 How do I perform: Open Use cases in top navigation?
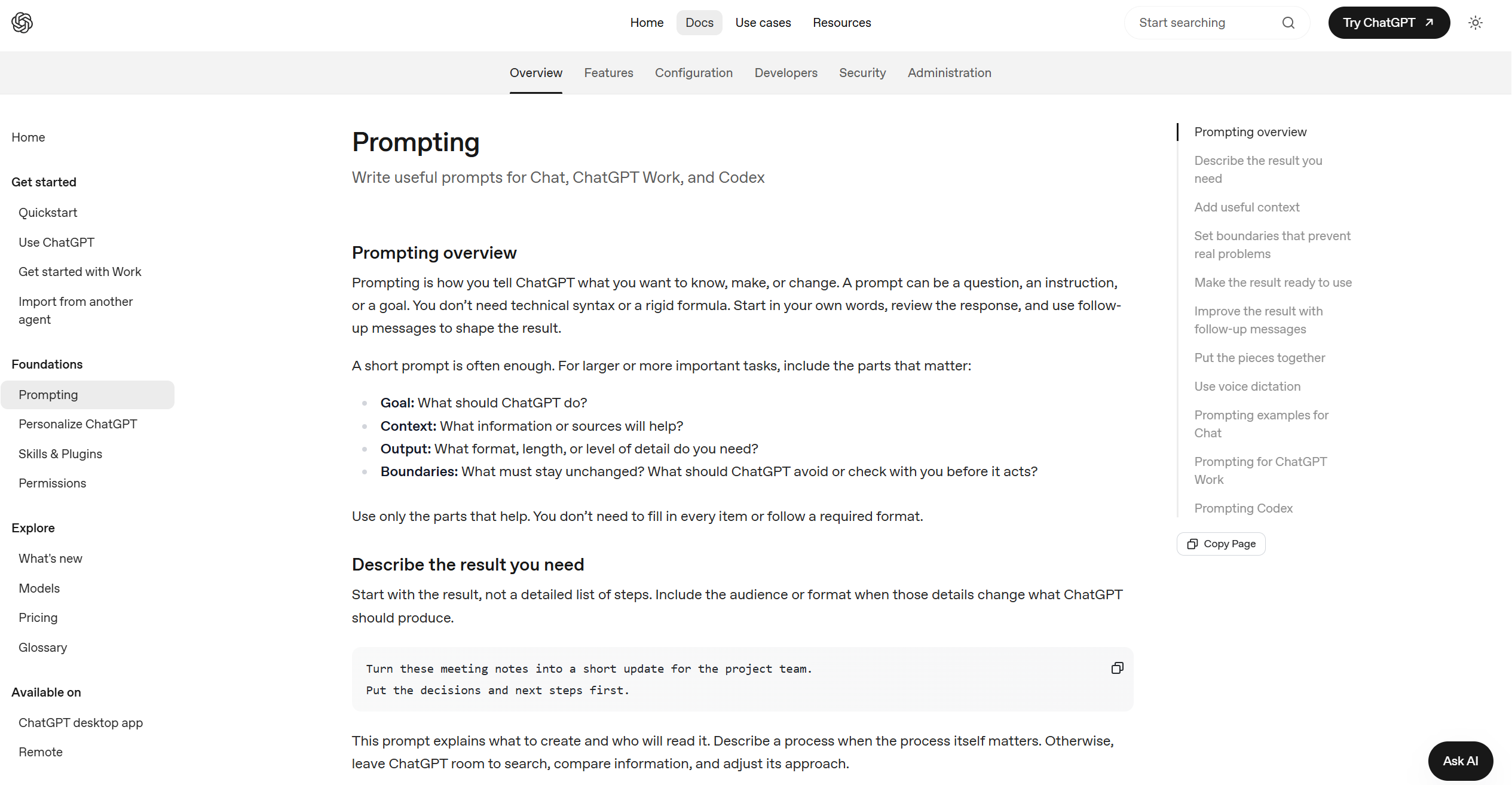(x=763, y=23)
